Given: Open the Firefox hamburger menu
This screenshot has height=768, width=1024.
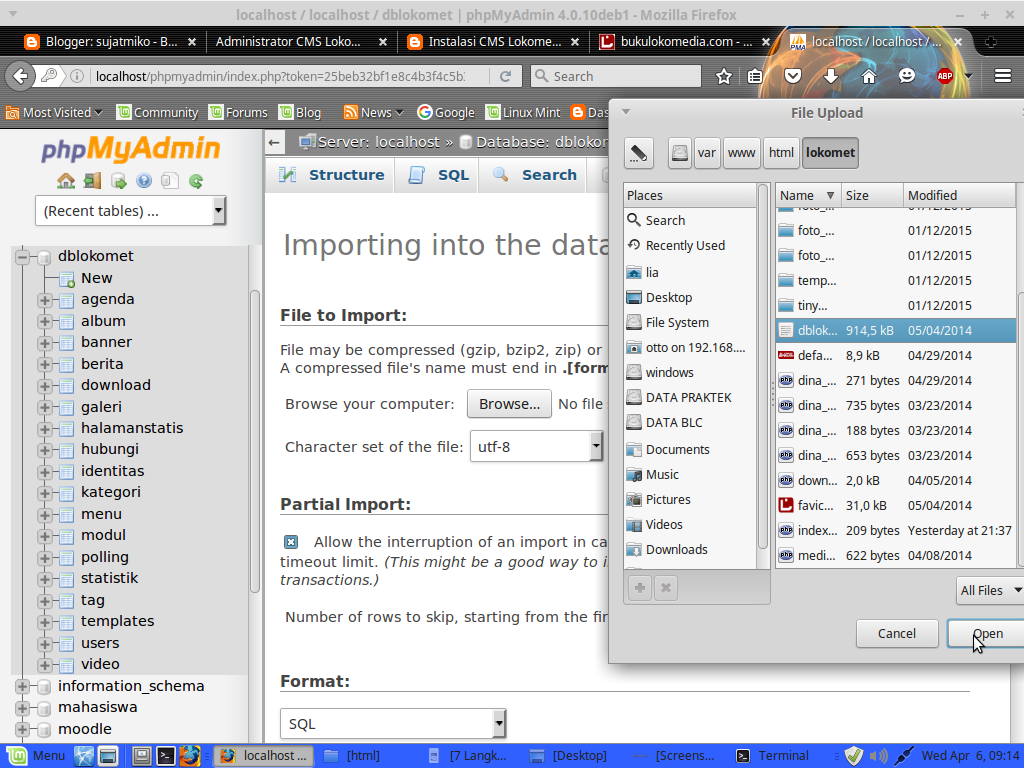Looking at the screenshot, I should pyautogui.click(x=1003, y=76).
